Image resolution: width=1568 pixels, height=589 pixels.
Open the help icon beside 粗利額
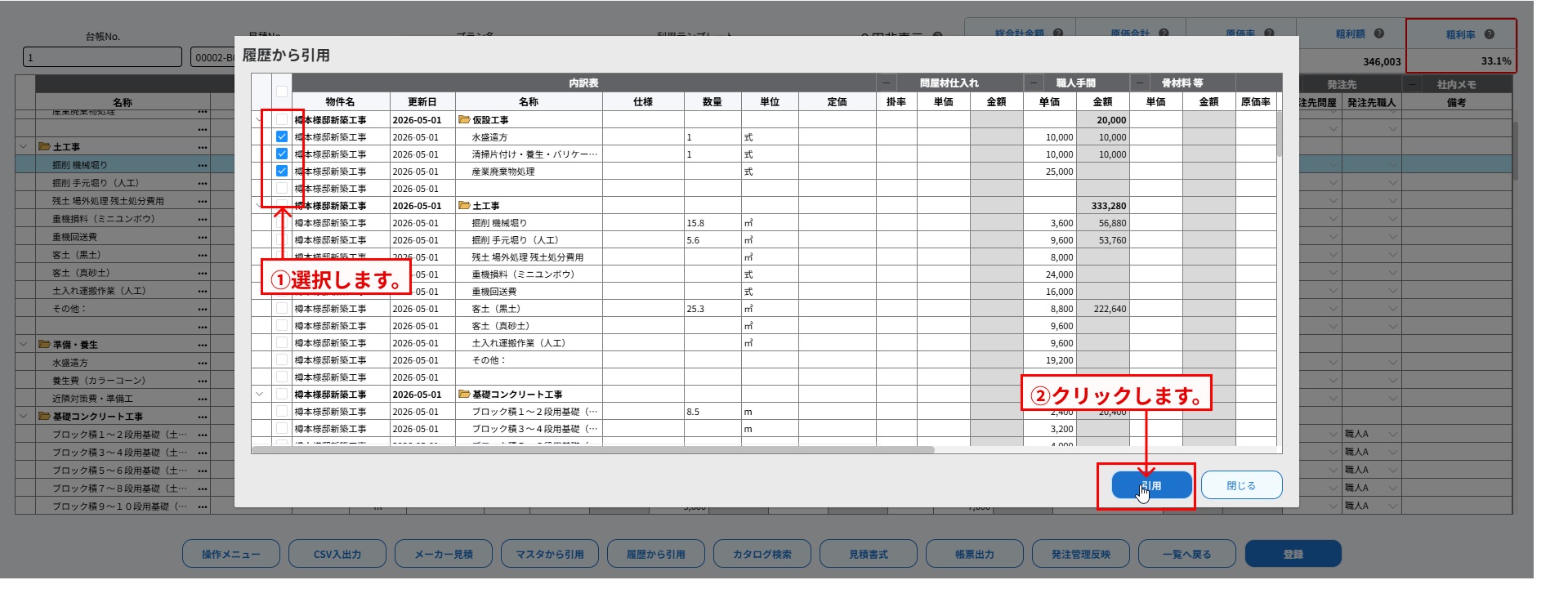click(x=1378, y=34)
